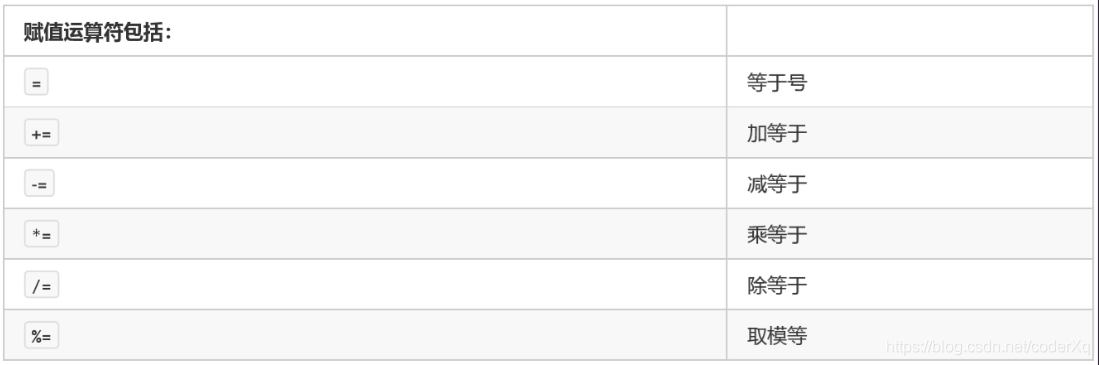Click the 除等于 description cell

(x=909, y=284)
